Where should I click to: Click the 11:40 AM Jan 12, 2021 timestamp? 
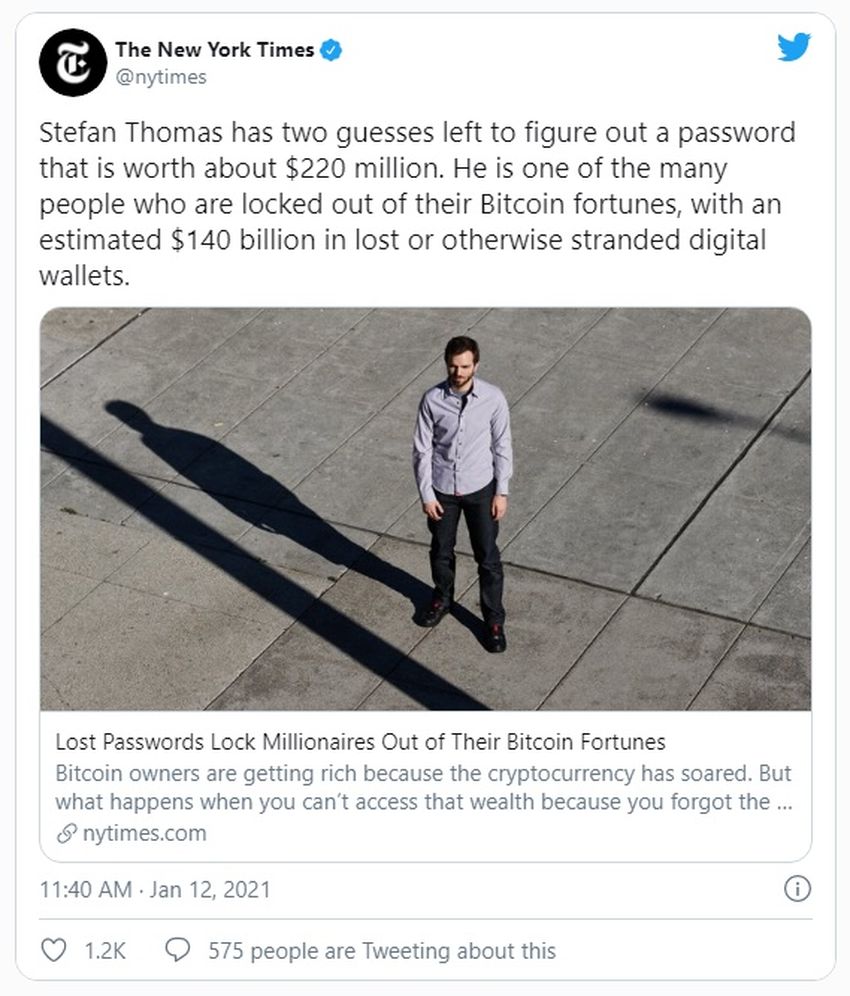coord(155,889)
